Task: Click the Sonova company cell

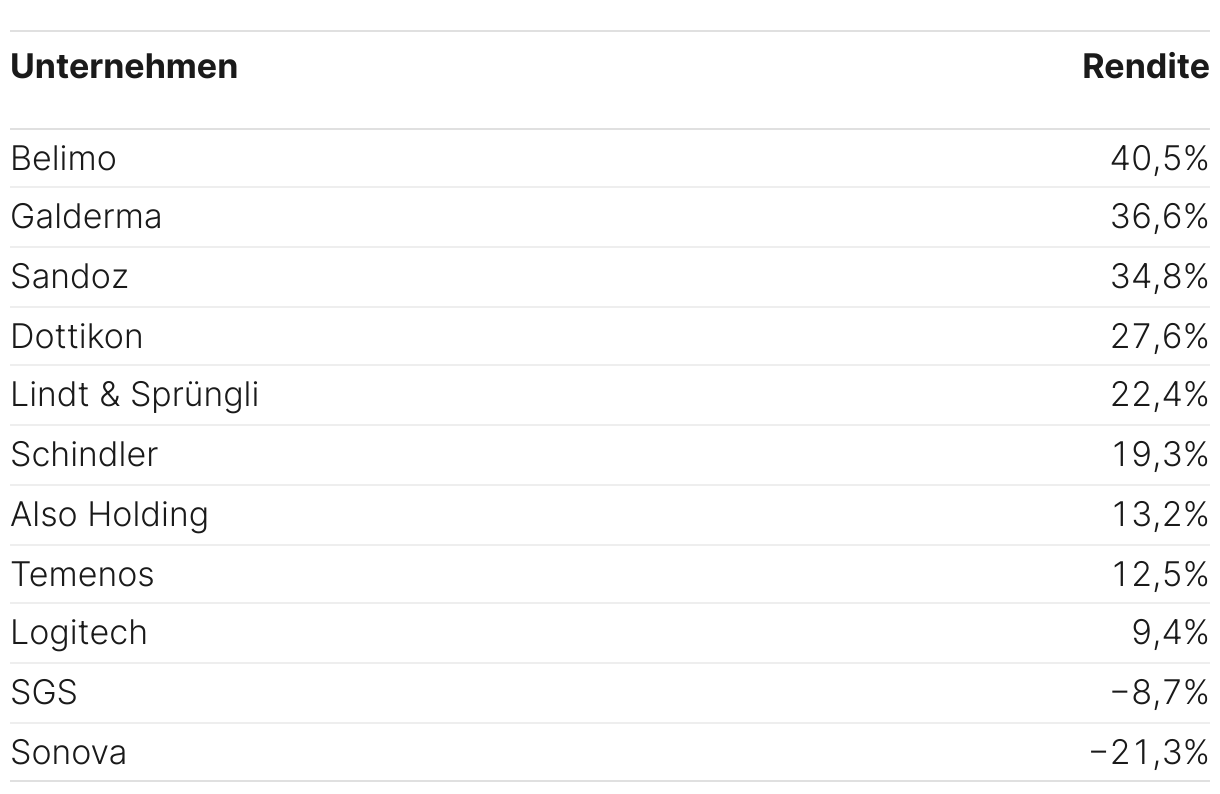Action: (69, 752)
